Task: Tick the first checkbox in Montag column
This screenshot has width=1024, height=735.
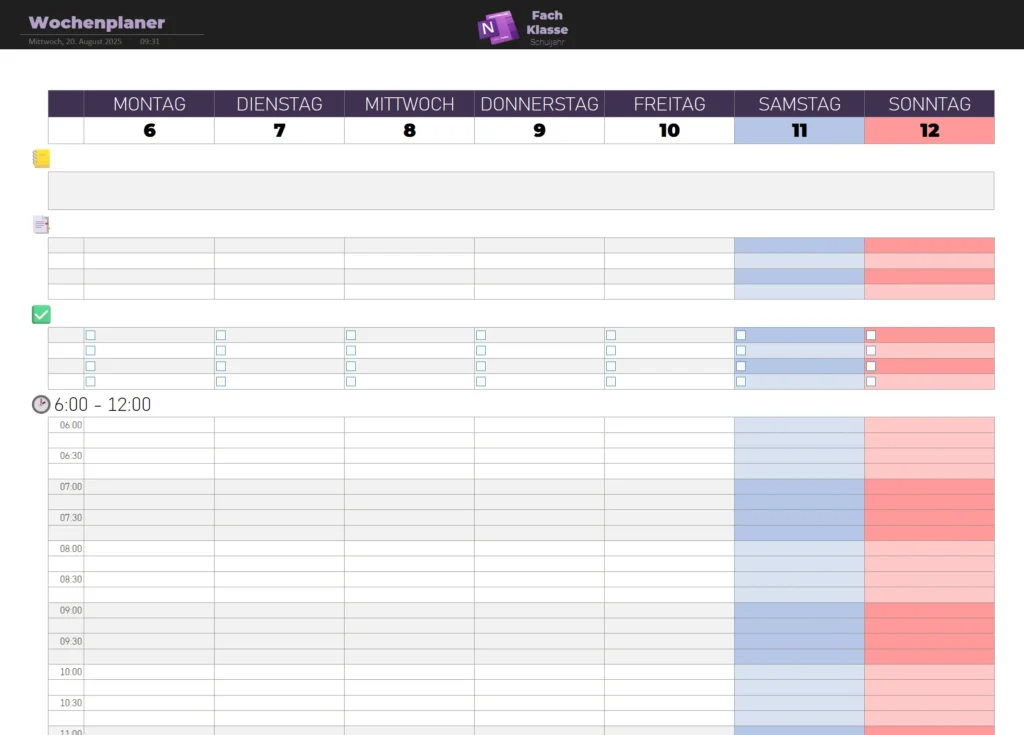Action: tap(91, 335)
